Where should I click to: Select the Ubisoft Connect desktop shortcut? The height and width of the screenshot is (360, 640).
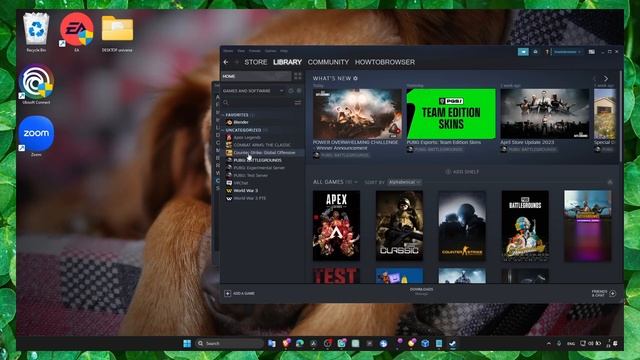tap(36, 85)
